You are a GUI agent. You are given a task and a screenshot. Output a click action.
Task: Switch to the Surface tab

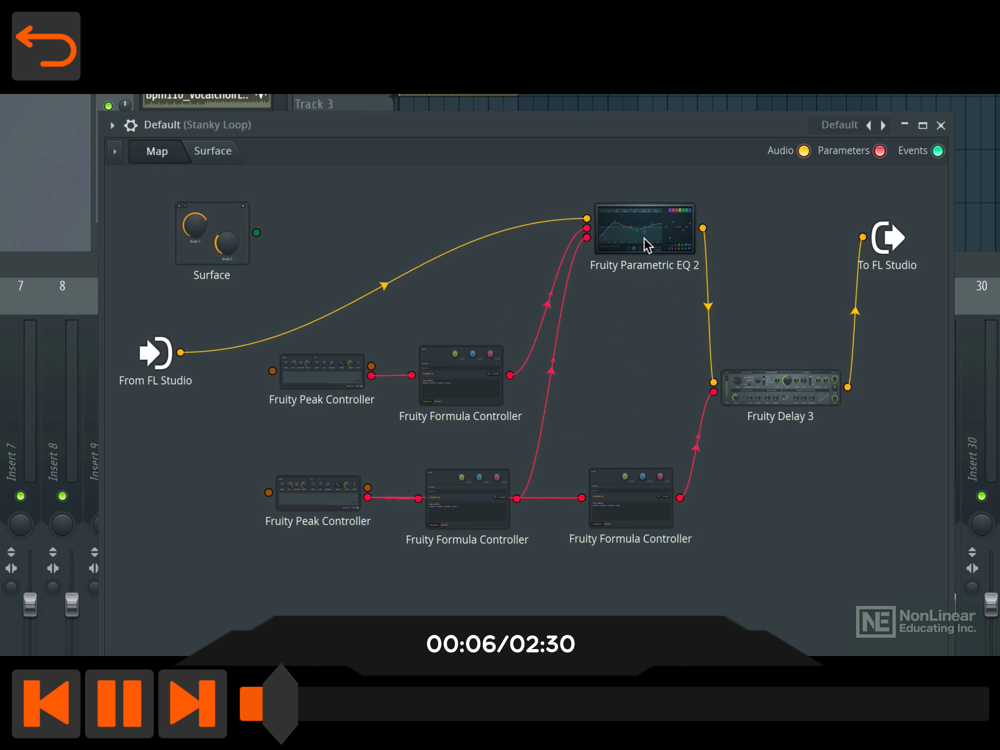pyautogui.click(x=213, y=151)
